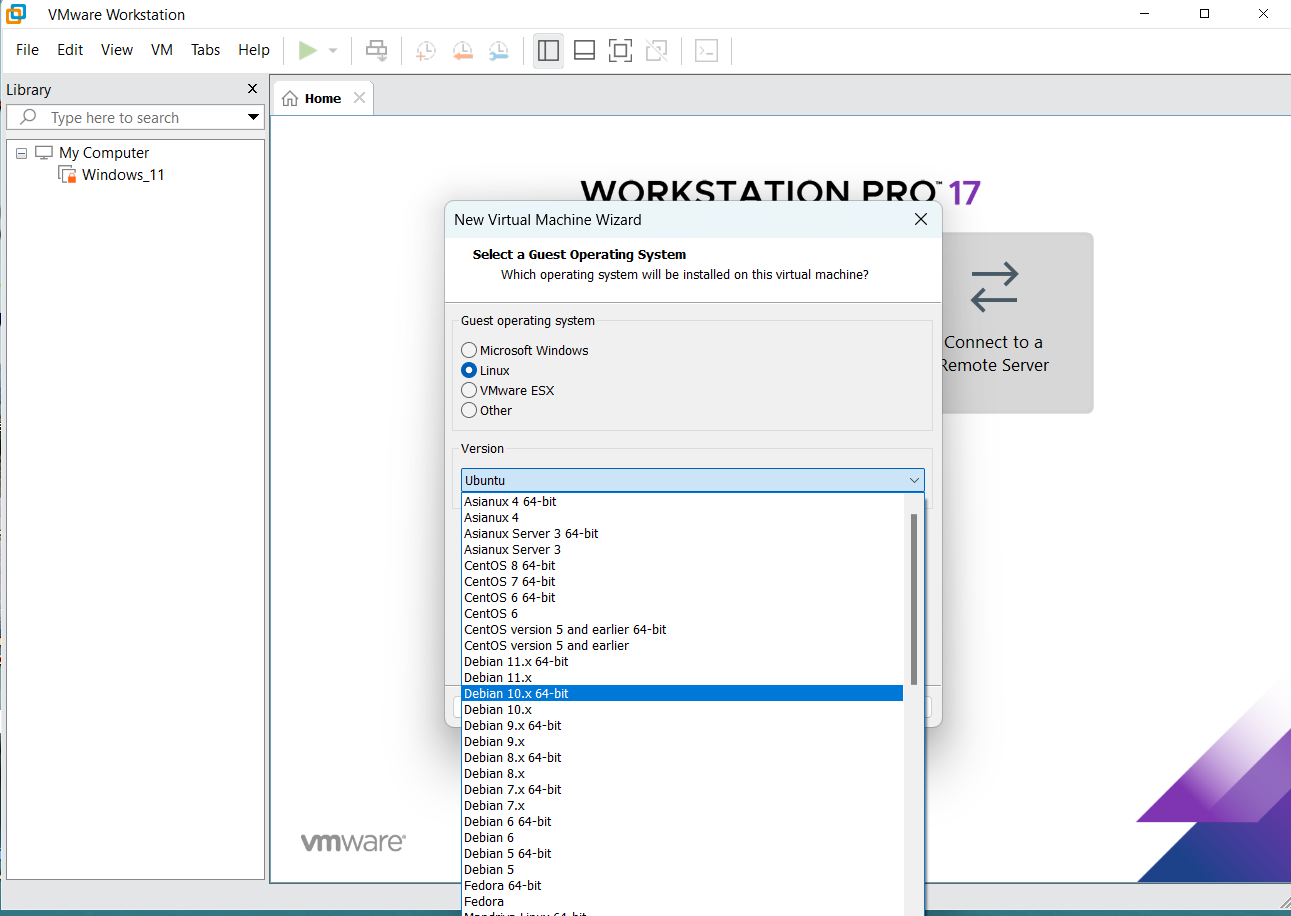1291x916 pixels.
Task: Select the Linux radio button
Action: pos(469,370)
